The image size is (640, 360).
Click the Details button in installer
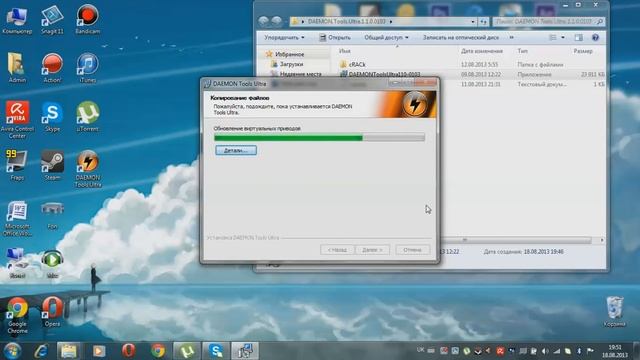(236, 150)
